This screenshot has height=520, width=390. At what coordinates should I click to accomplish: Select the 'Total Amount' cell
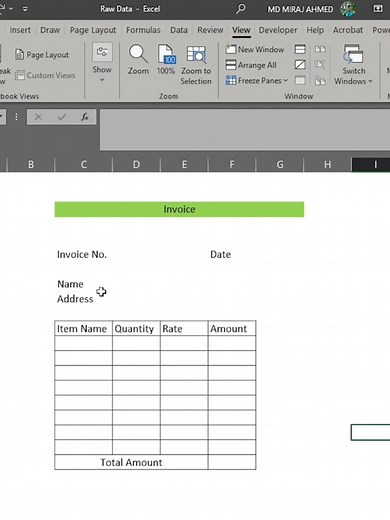pos(131,462)
